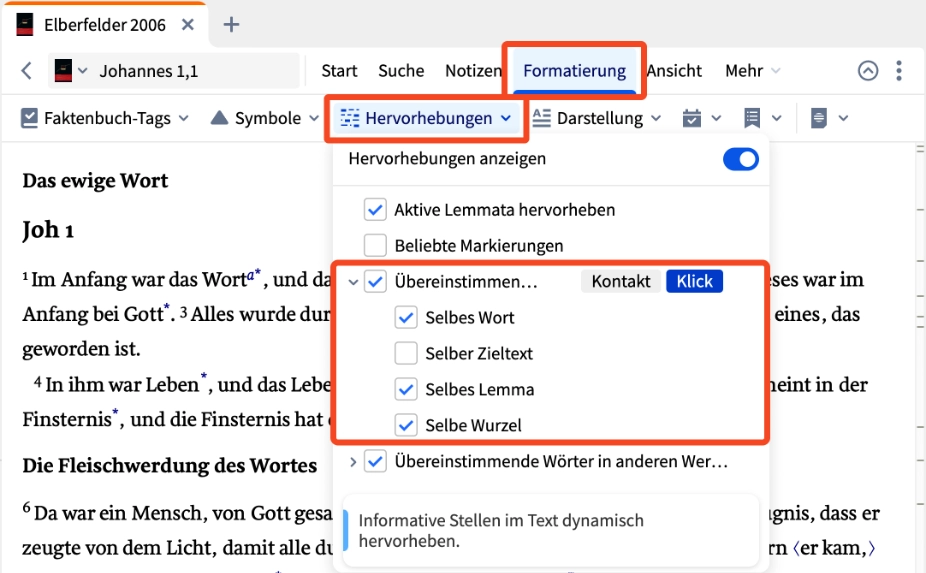Expand the document icon dropdown arrow
Image resolution: width=926 pixels, height=573 pixels.
(843, 118)
